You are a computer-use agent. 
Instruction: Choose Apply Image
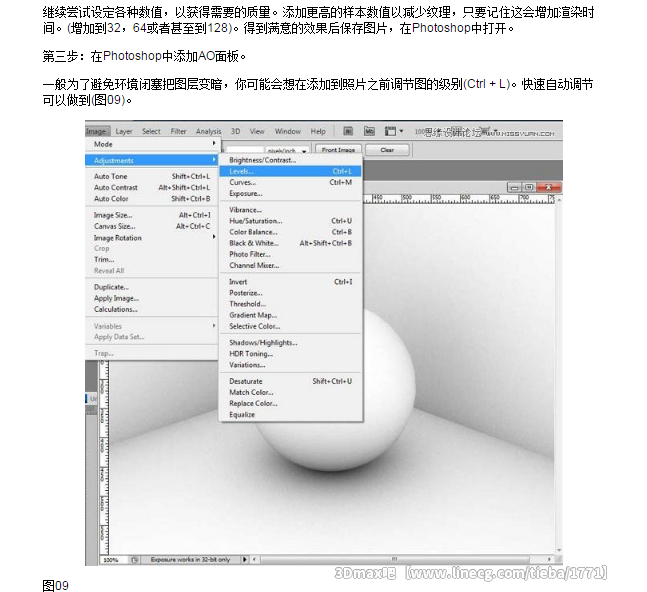pyautogui.click(x=151, y=298)
